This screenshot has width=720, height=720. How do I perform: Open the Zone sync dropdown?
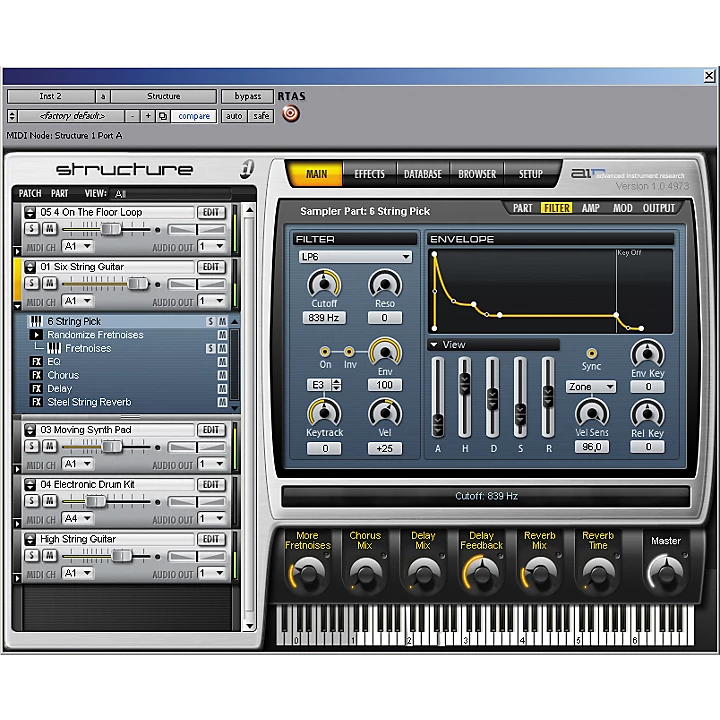pyautogui.click(x=591, y=387)
